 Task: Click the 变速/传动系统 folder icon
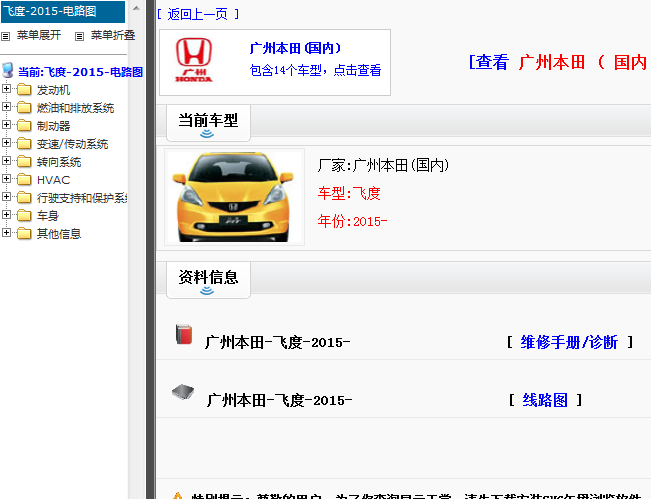coord(24,144)
